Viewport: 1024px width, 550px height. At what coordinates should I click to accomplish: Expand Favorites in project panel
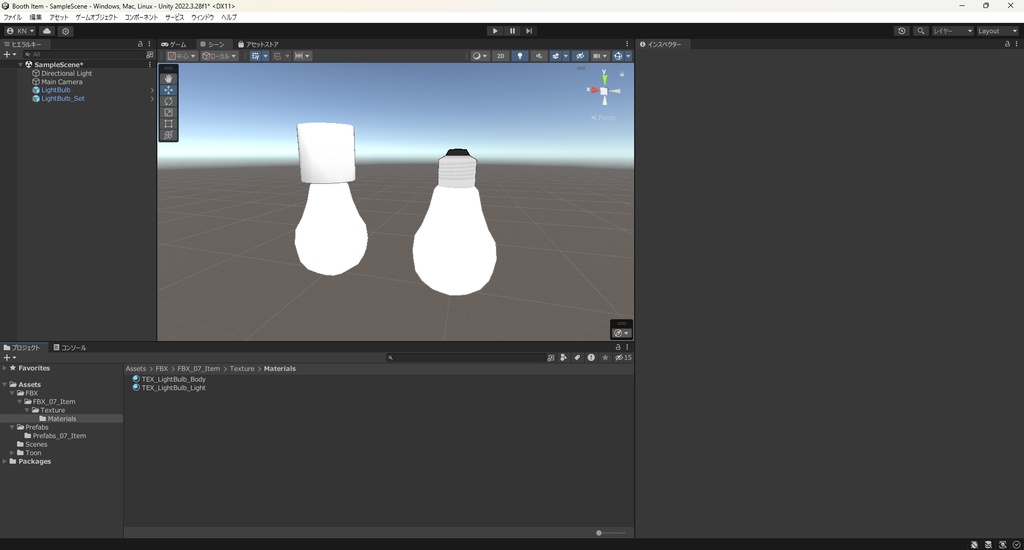pyautogui.click(x=5, y=368)
